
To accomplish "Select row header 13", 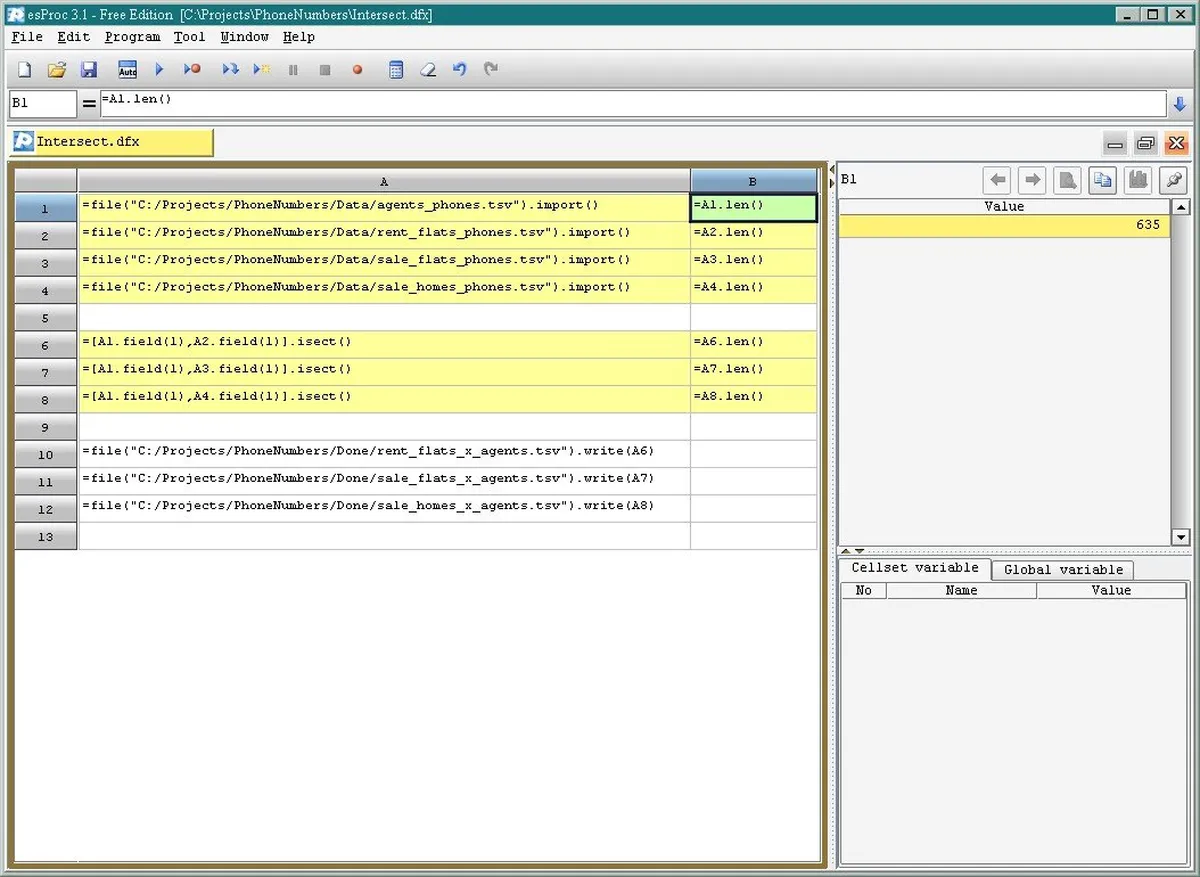I will [46, 536].
